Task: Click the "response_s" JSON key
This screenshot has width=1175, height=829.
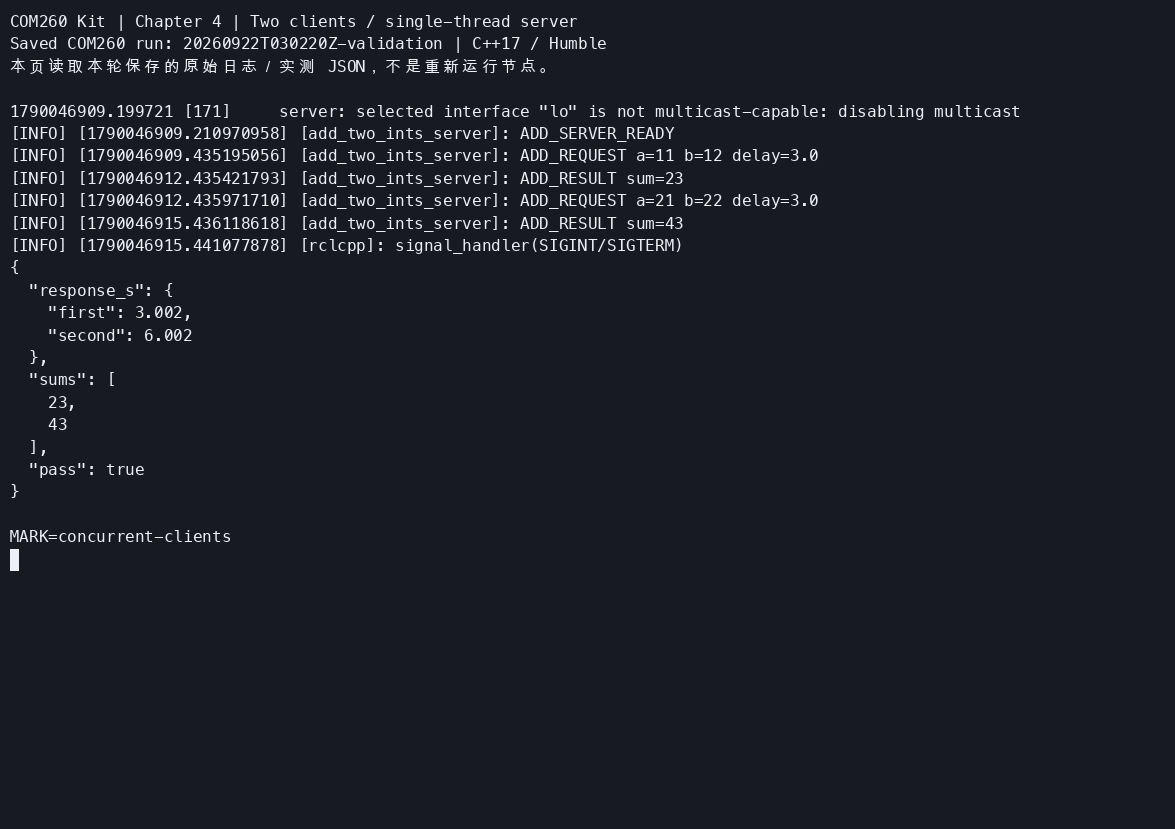Action: tap(86, 291)
